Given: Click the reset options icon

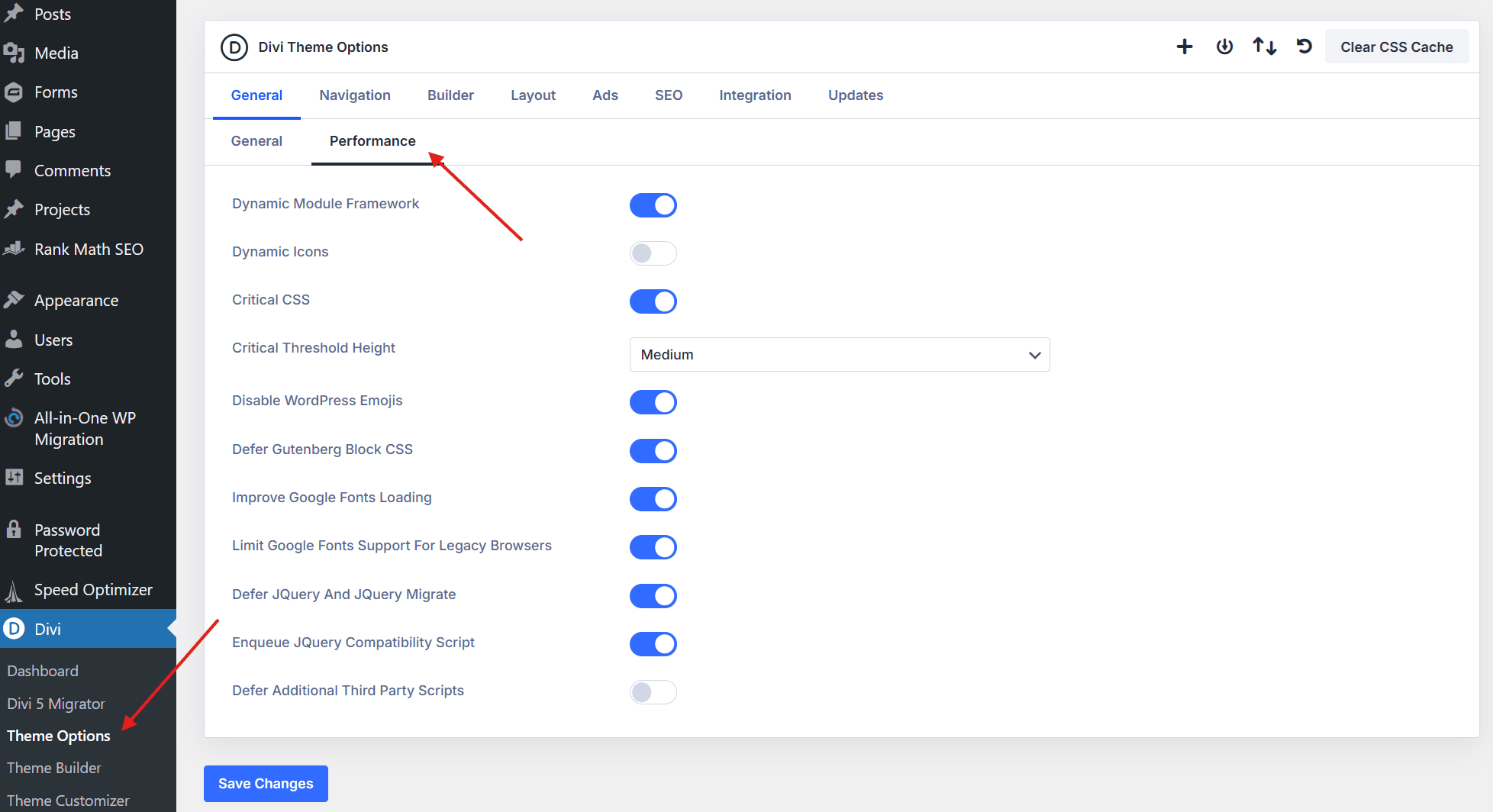Looking at the screenshot, I should (1303, 47).
